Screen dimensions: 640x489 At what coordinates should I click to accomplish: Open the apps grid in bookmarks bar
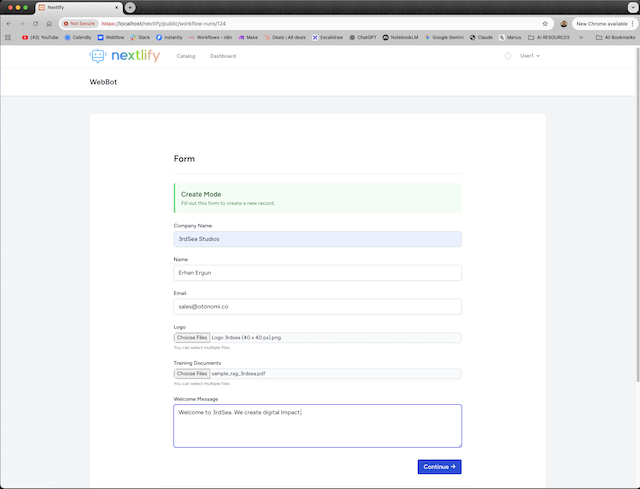[8, 37]
